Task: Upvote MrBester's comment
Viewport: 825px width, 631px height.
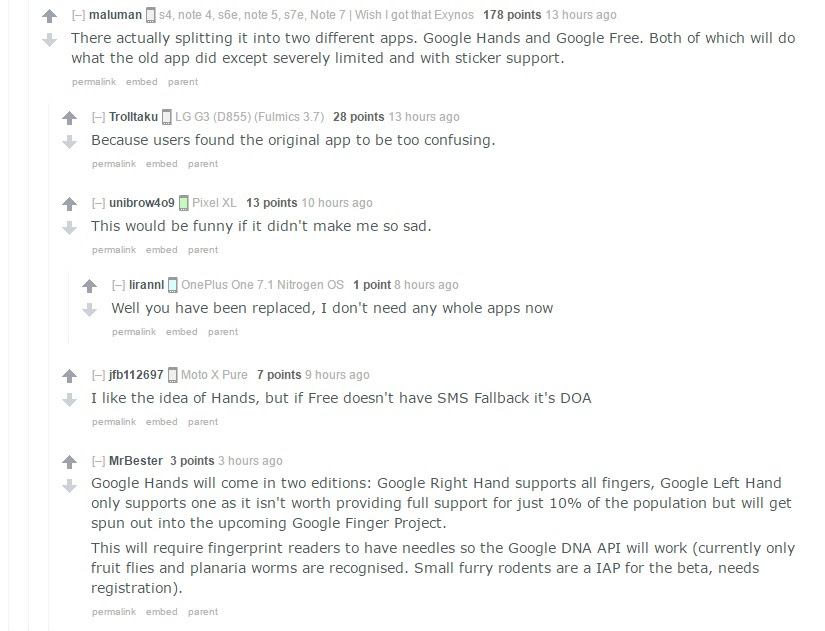Action: click(69, 462)
